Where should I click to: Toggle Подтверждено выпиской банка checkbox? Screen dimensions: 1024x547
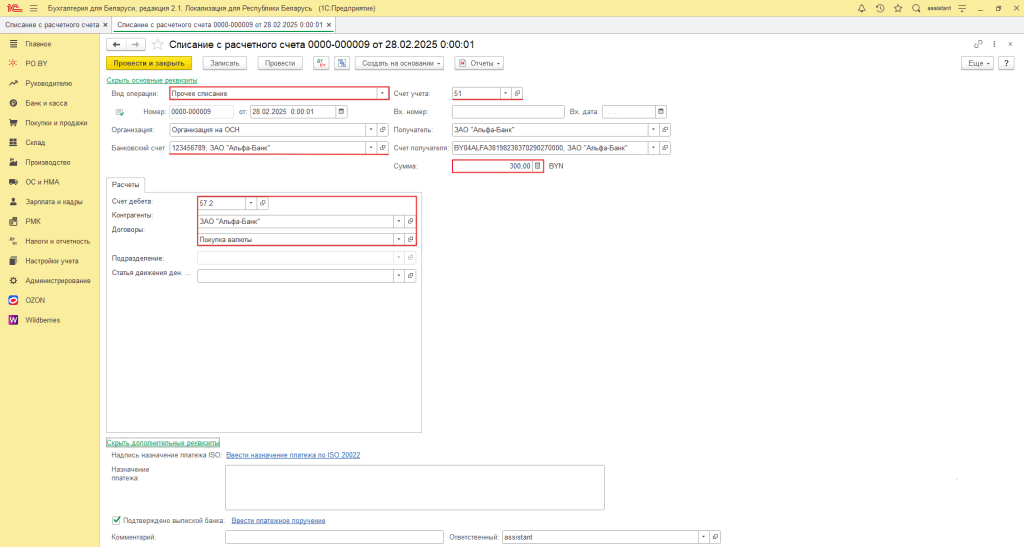pyautogui.click(x=116, y=520)
